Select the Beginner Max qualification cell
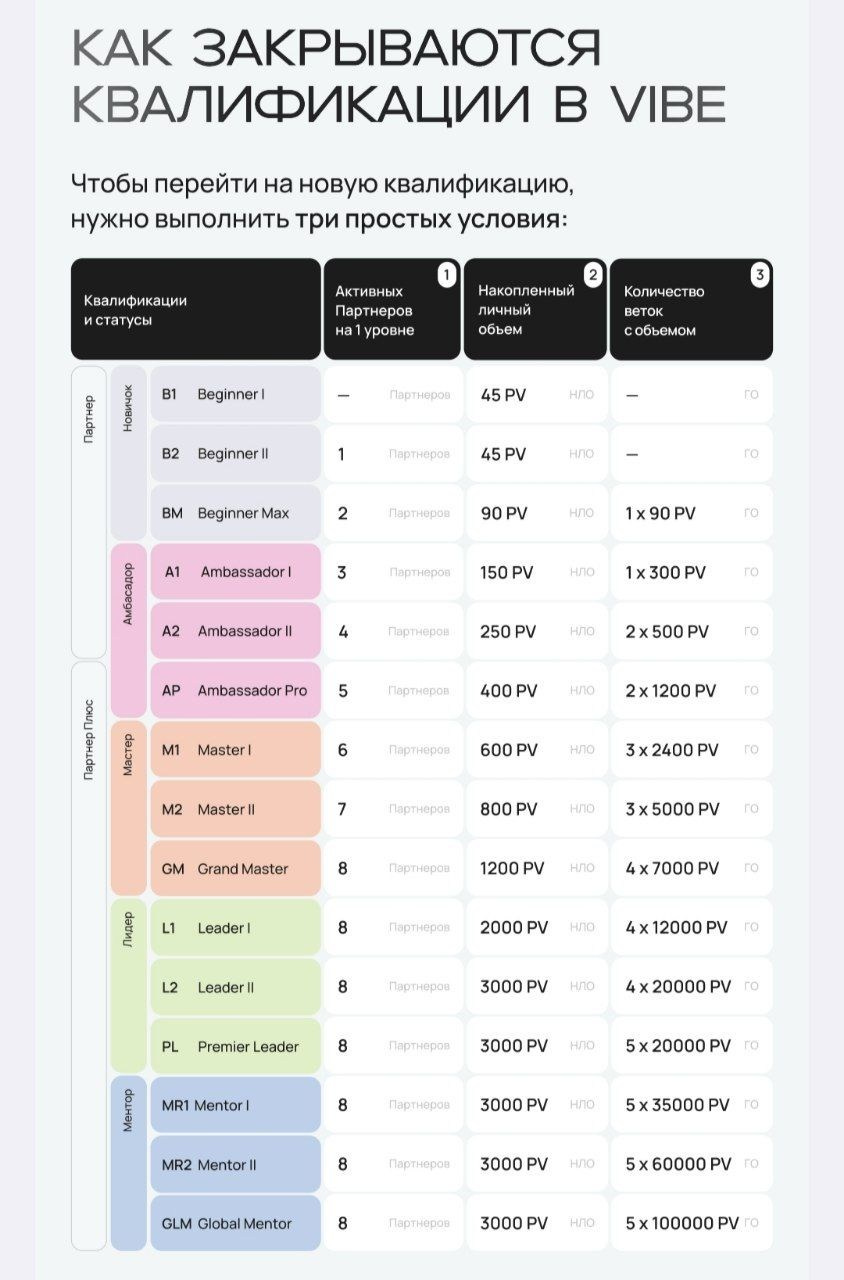Screen dimensions: 844x1280 pos(235,513)
